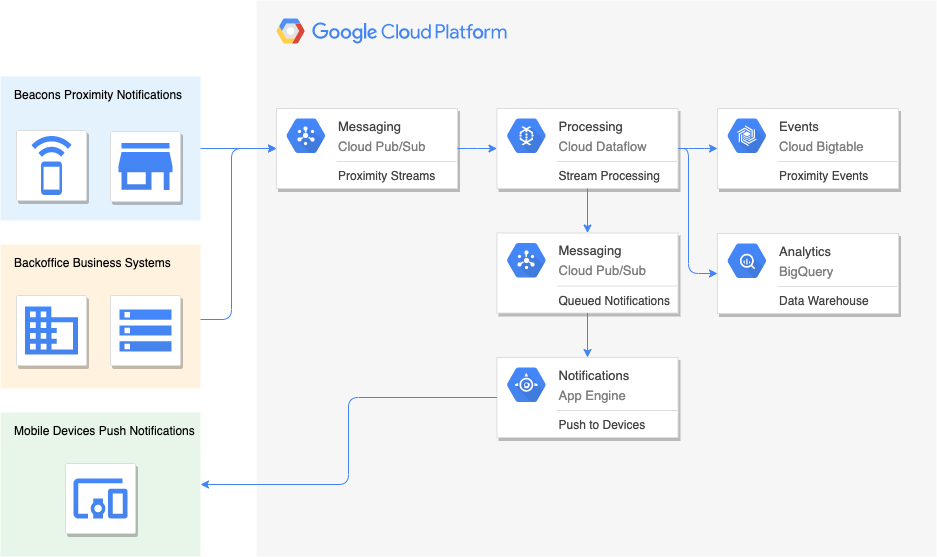Viewport: 937px width, 557px height.
Task: Click the BigQuery label
Action: 806,272
